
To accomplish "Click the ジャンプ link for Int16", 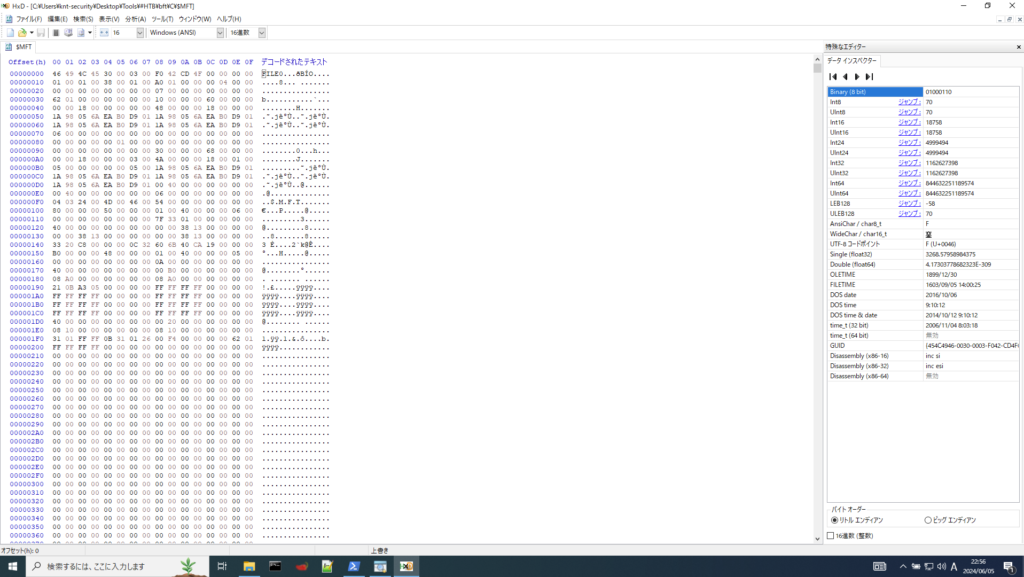I will (x=909, y=122).
